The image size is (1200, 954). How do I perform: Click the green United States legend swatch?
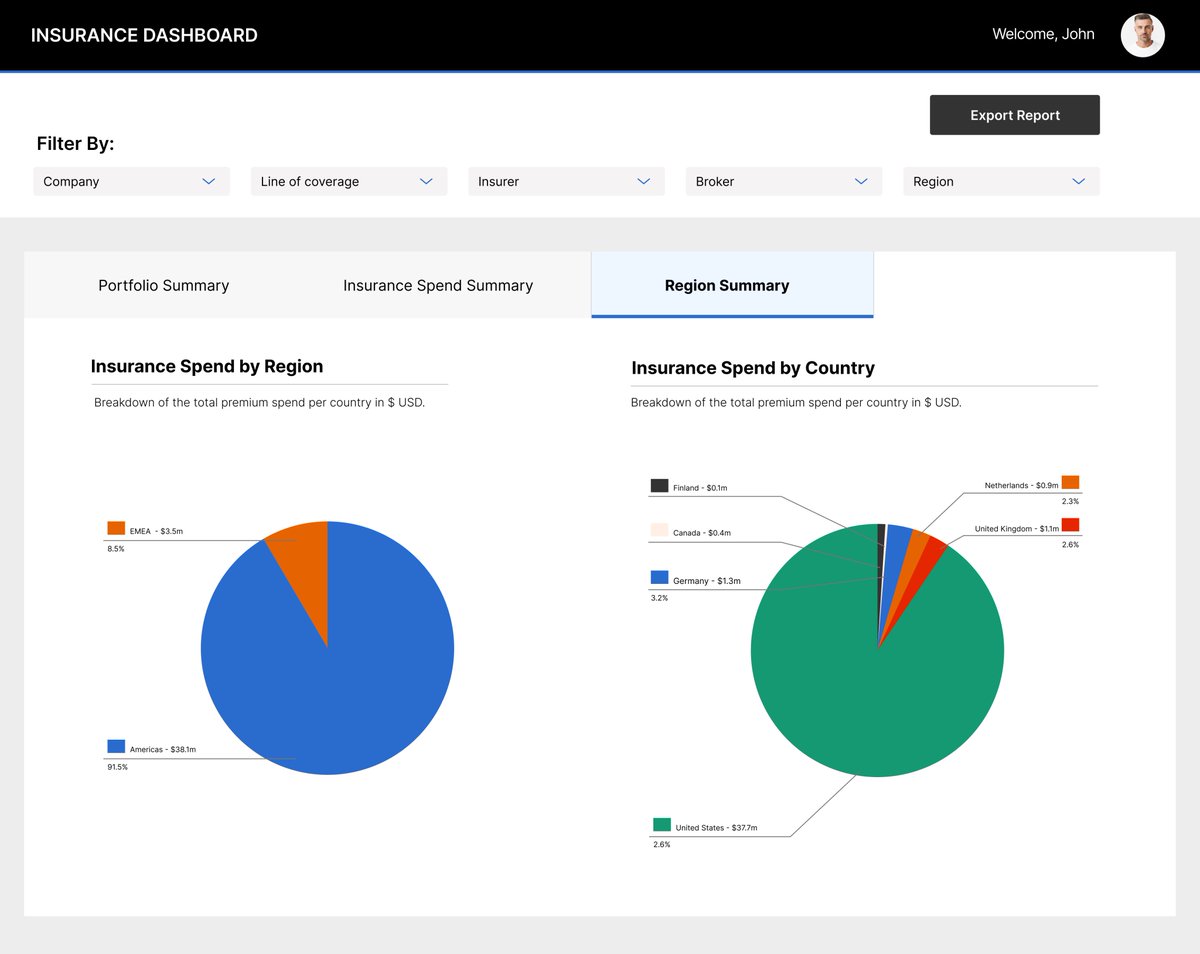click(662, 825)
